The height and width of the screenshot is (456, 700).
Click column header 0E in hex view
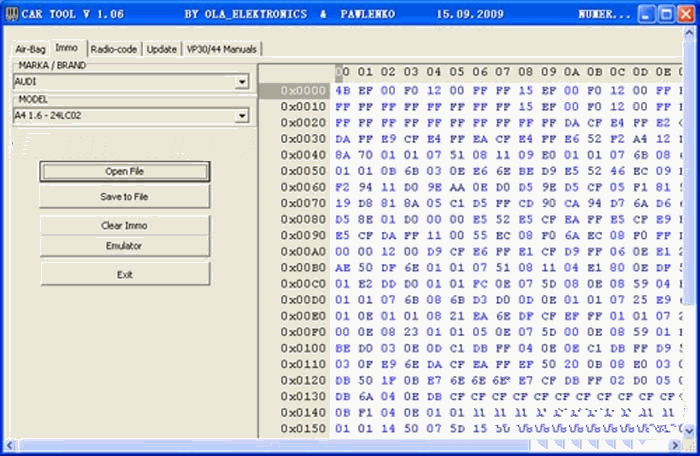[x=663, y=72]
